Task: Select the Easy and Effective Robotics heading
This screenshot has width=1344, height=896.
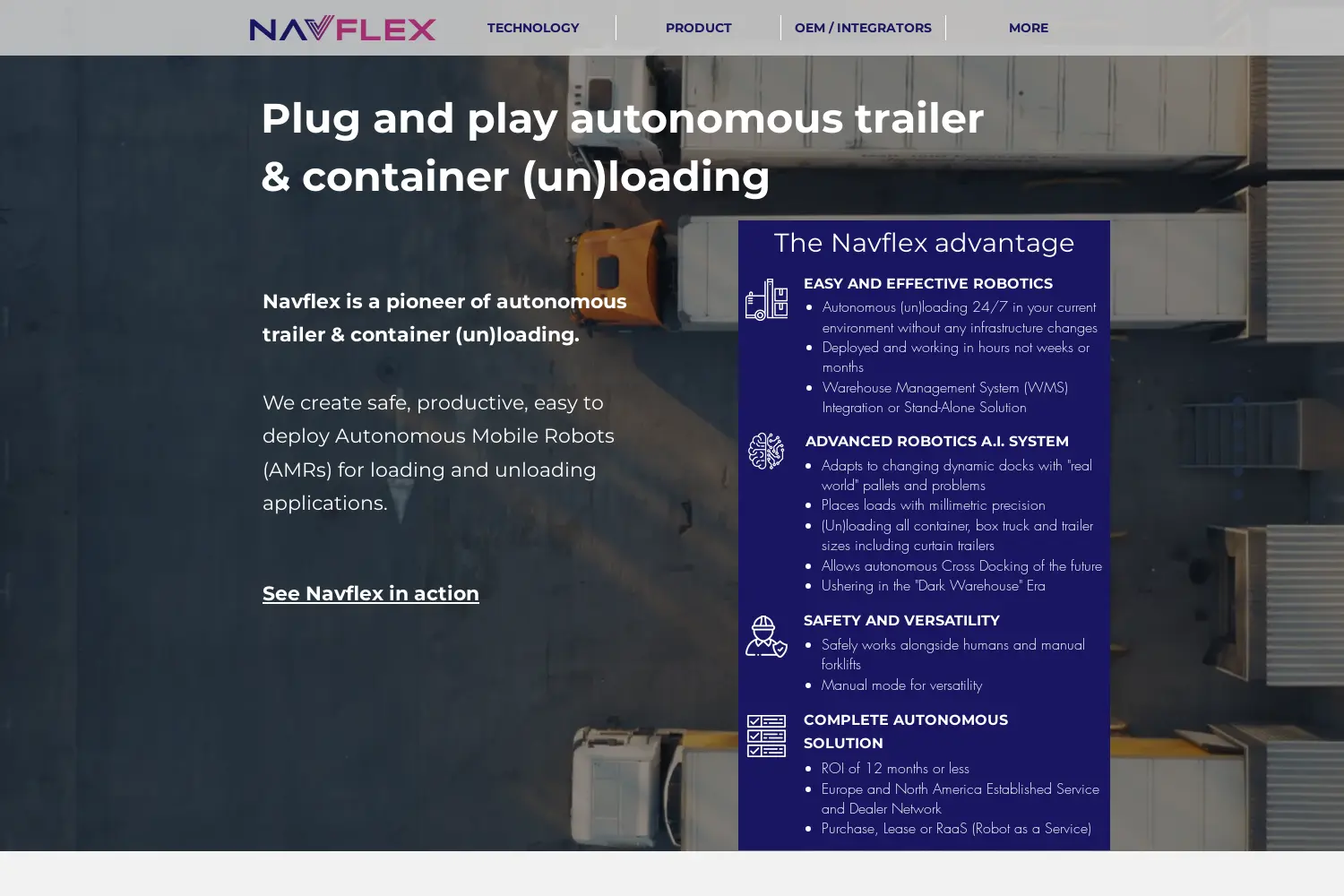Action: pos(928,283)
